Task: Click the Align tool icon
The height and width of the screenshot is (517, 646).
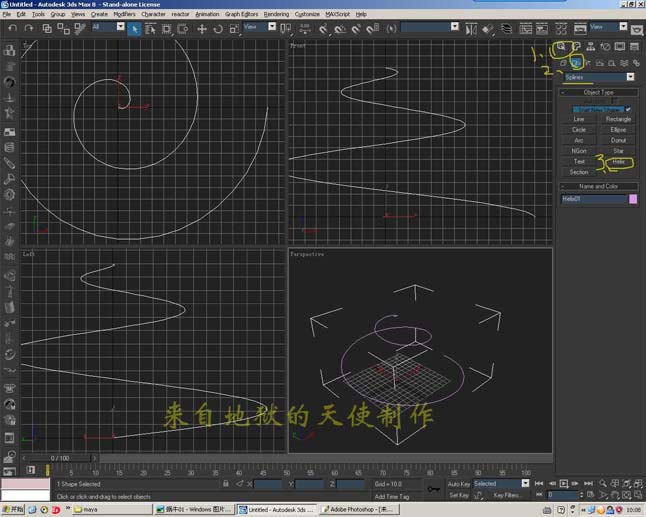Action: click(x=488, y=29)
